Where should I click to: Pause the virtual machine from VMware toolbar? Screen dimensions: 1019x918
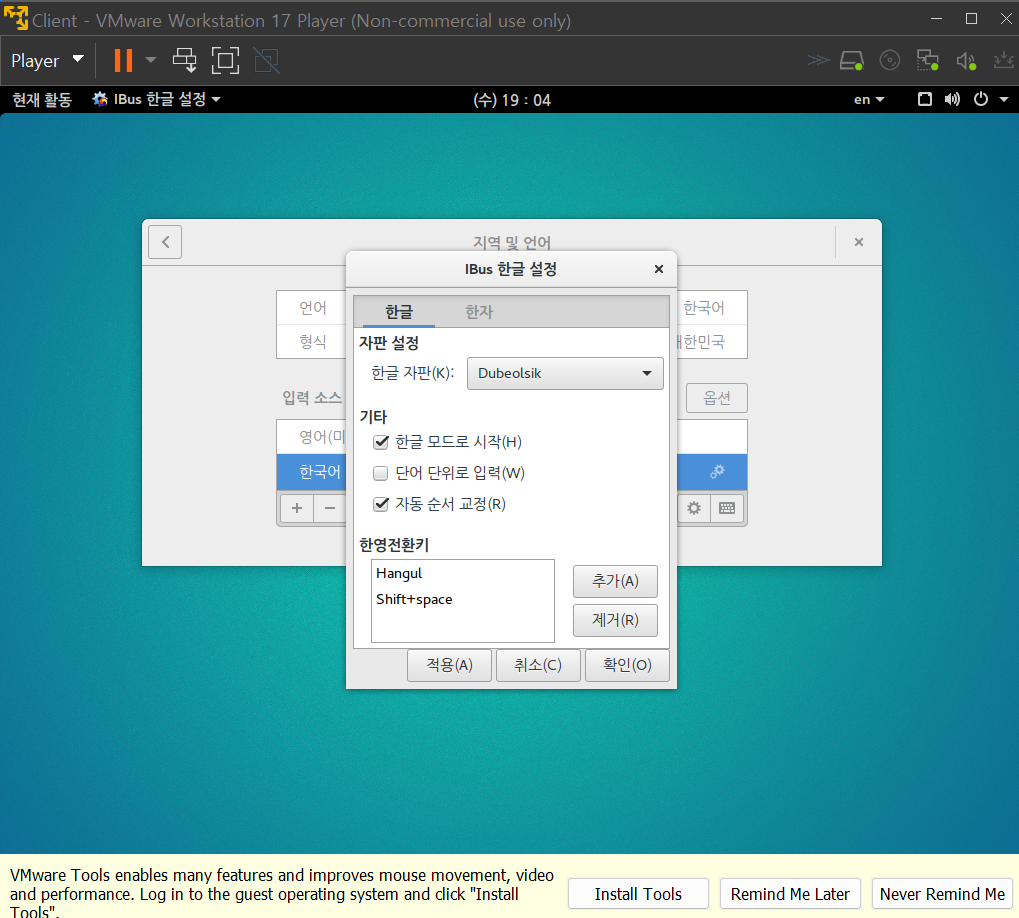pyautogui.click(x=123, y=60)
